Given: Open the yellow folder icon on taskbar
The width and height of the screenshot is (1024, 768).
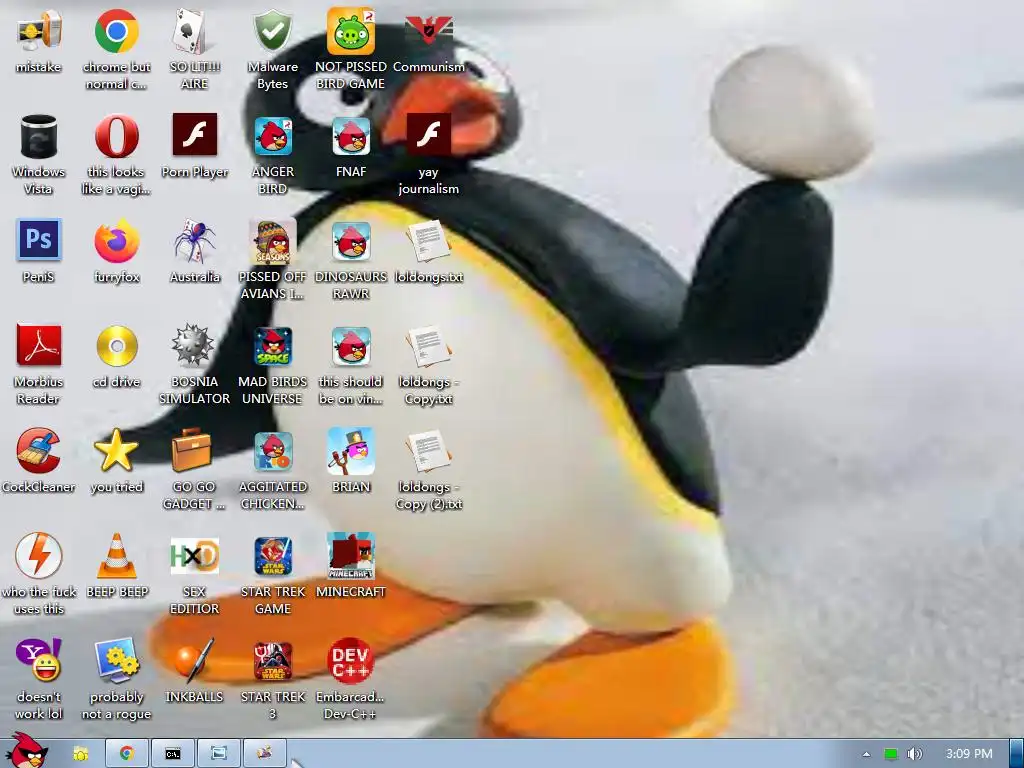Looking at the screenshot, I should pyautogui.click(x=81, y=754).
